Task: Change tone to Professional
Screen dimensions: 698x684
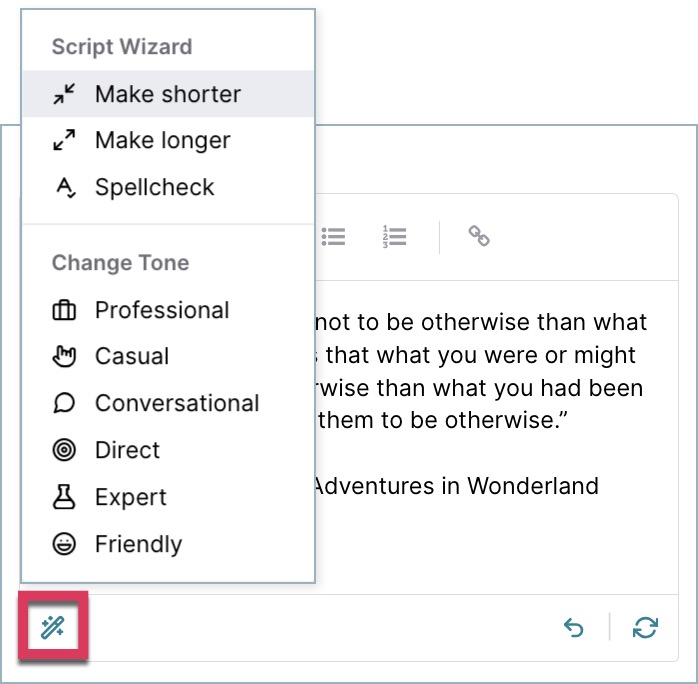Action: coord(168,310)
